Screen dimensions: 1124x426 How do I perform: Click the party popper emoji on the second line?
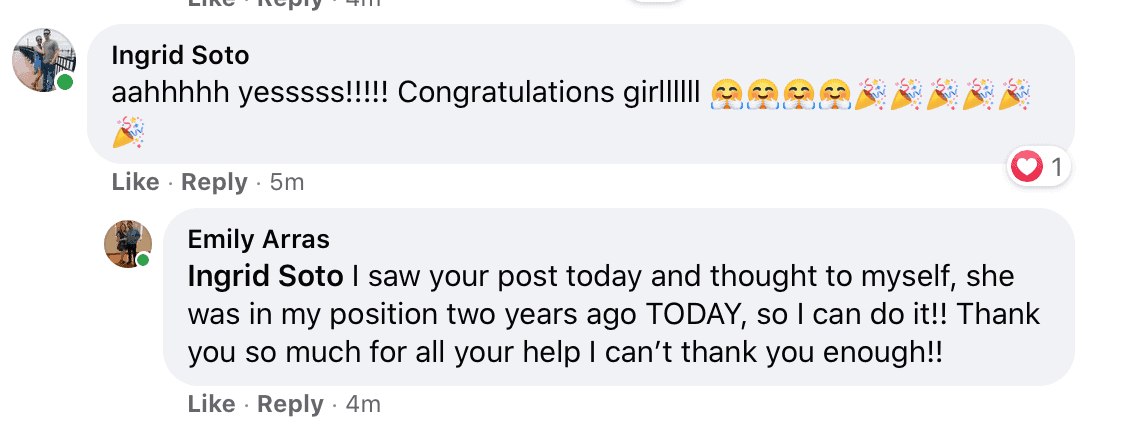tap(128, 131)
